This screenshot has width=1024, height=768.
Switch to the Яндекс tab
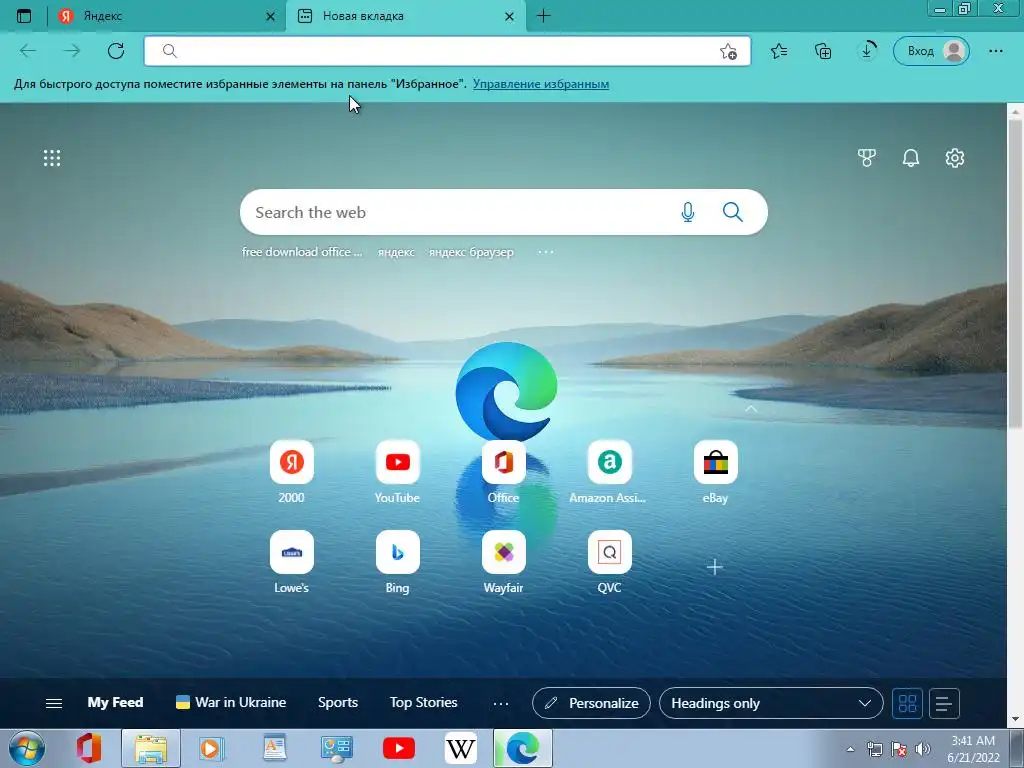pos(167,16)
